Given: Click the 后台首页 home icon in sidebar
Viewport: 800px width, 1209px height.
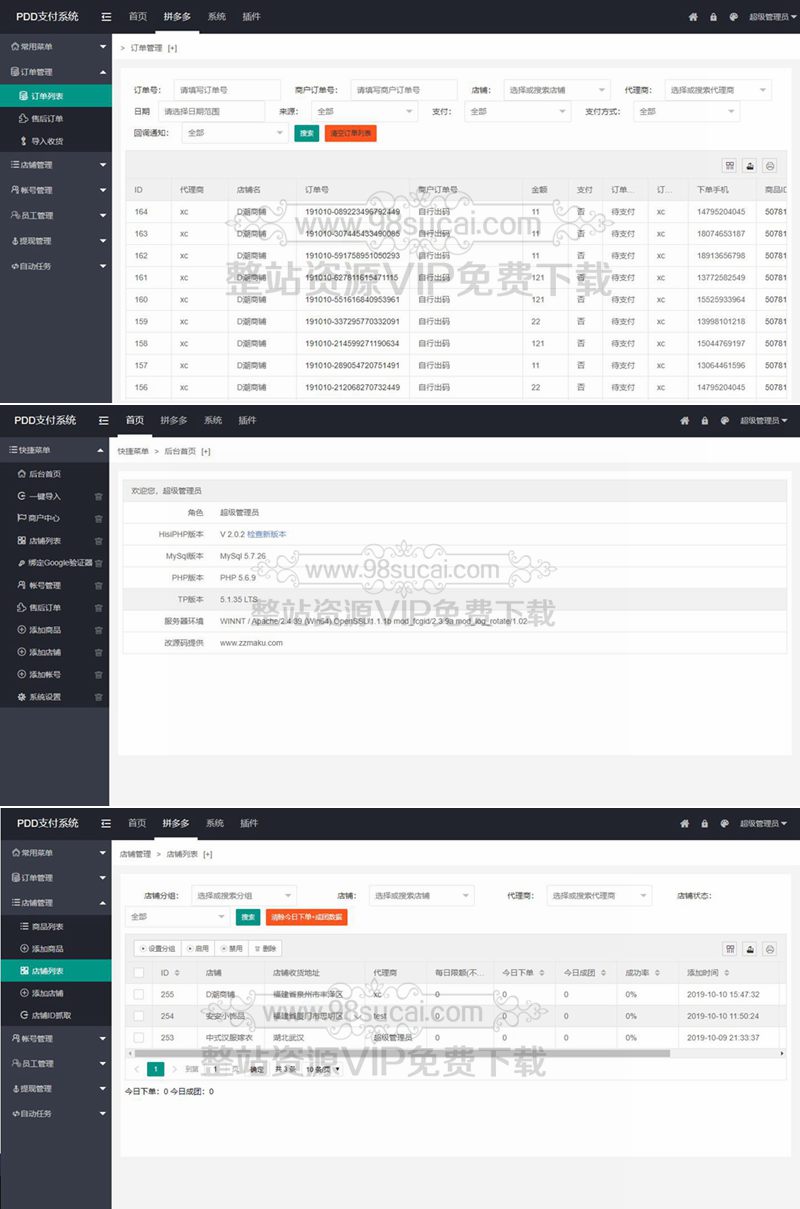Looking at the screenshot, I should pyautogui.click(x=22, y=474).
